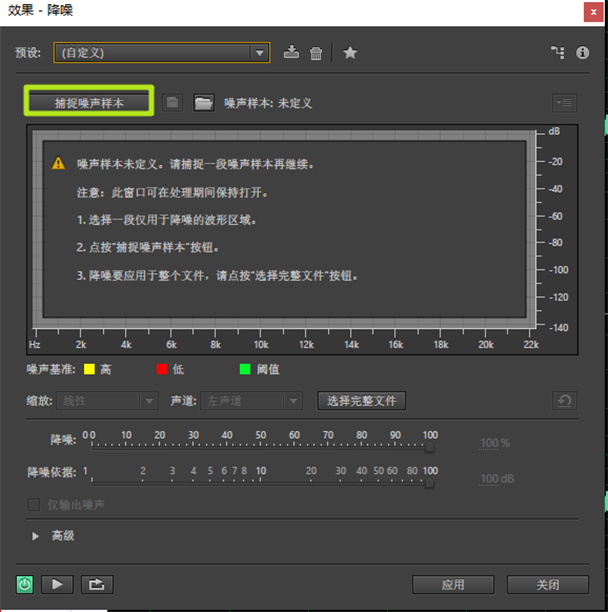Viewport: 608px width, 612px height.
Task: Load noise sample from folder icon
Action: pos(204,103)
